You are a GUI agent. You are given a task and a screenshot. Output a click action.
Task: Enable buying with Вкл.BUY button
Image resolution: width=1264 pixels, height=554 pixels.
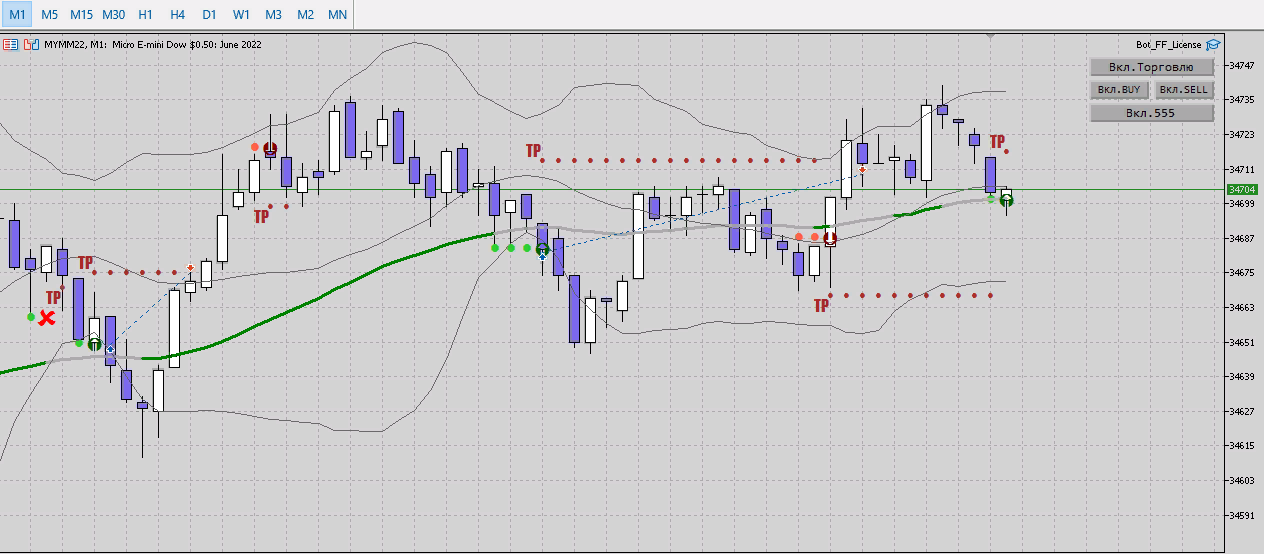pos(1119,90)
